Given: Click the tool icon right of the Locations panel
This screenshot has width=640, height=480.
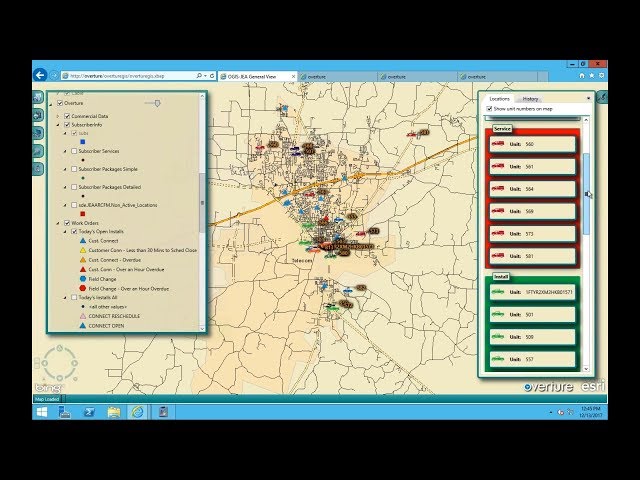Looking at the screenshot, I should pyautogui.click(x=602, y=97).
